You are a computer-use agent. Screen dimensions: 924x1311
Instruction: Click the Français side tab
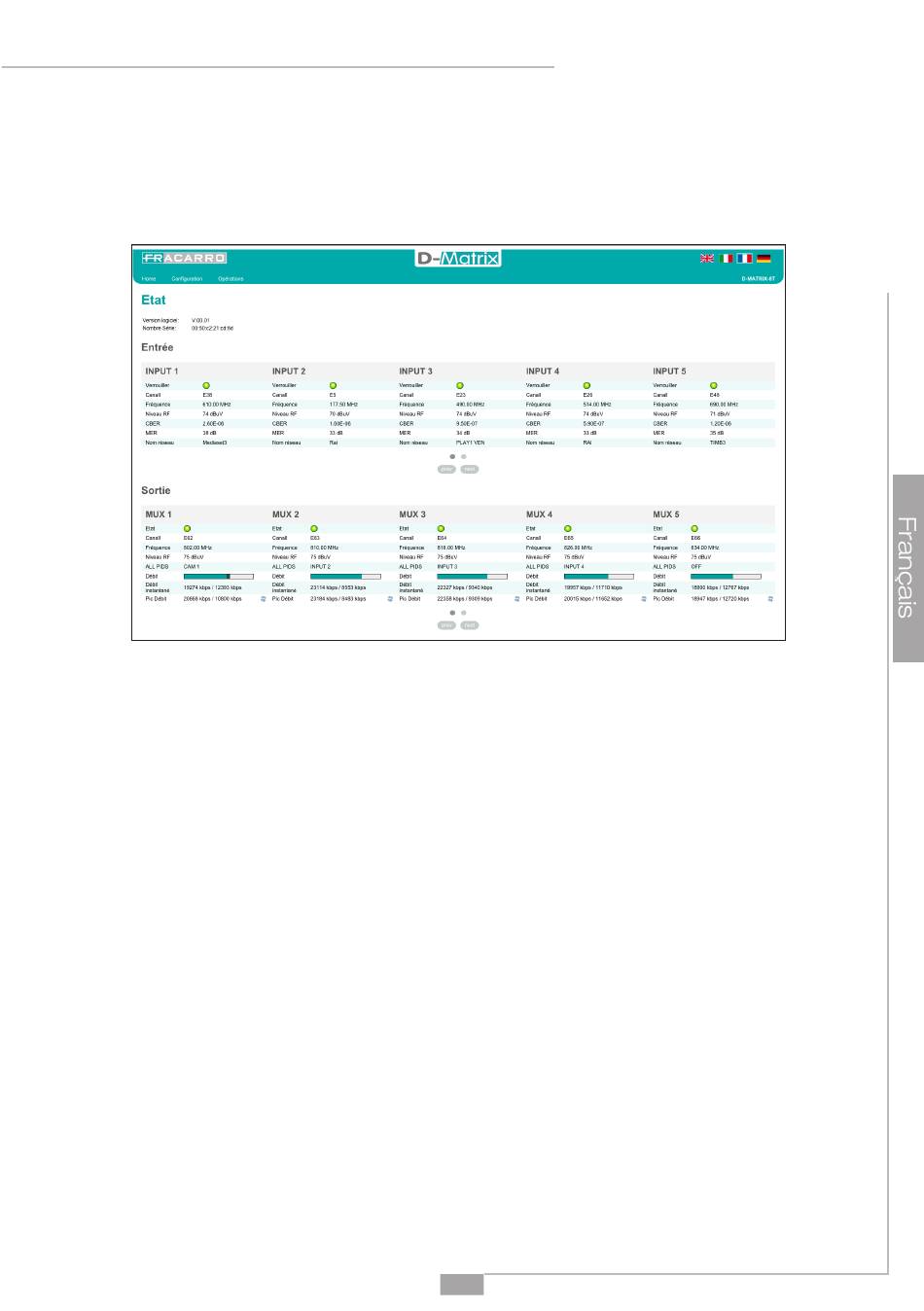906,568
